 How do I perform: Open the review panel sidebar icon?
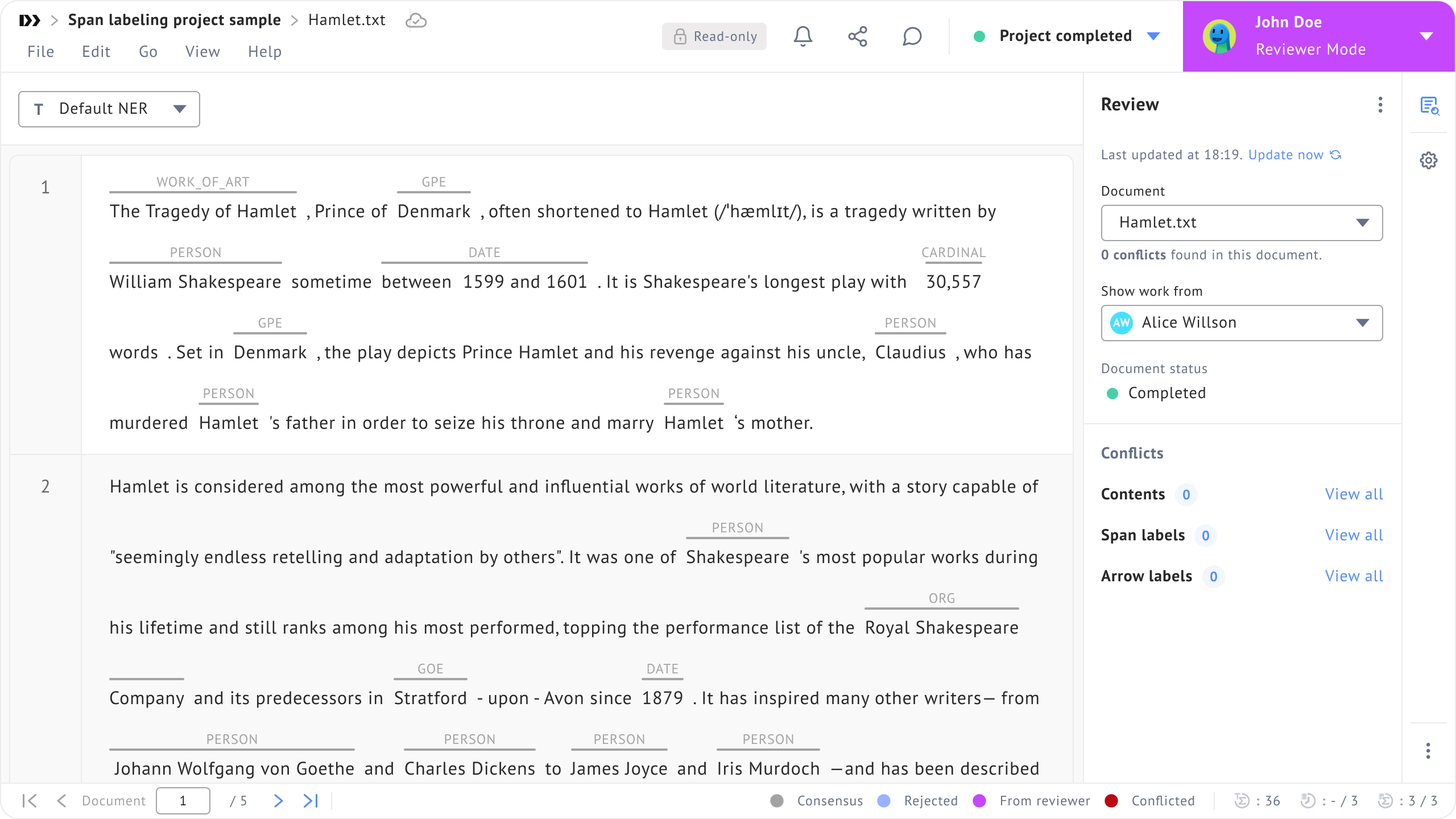1429,106
